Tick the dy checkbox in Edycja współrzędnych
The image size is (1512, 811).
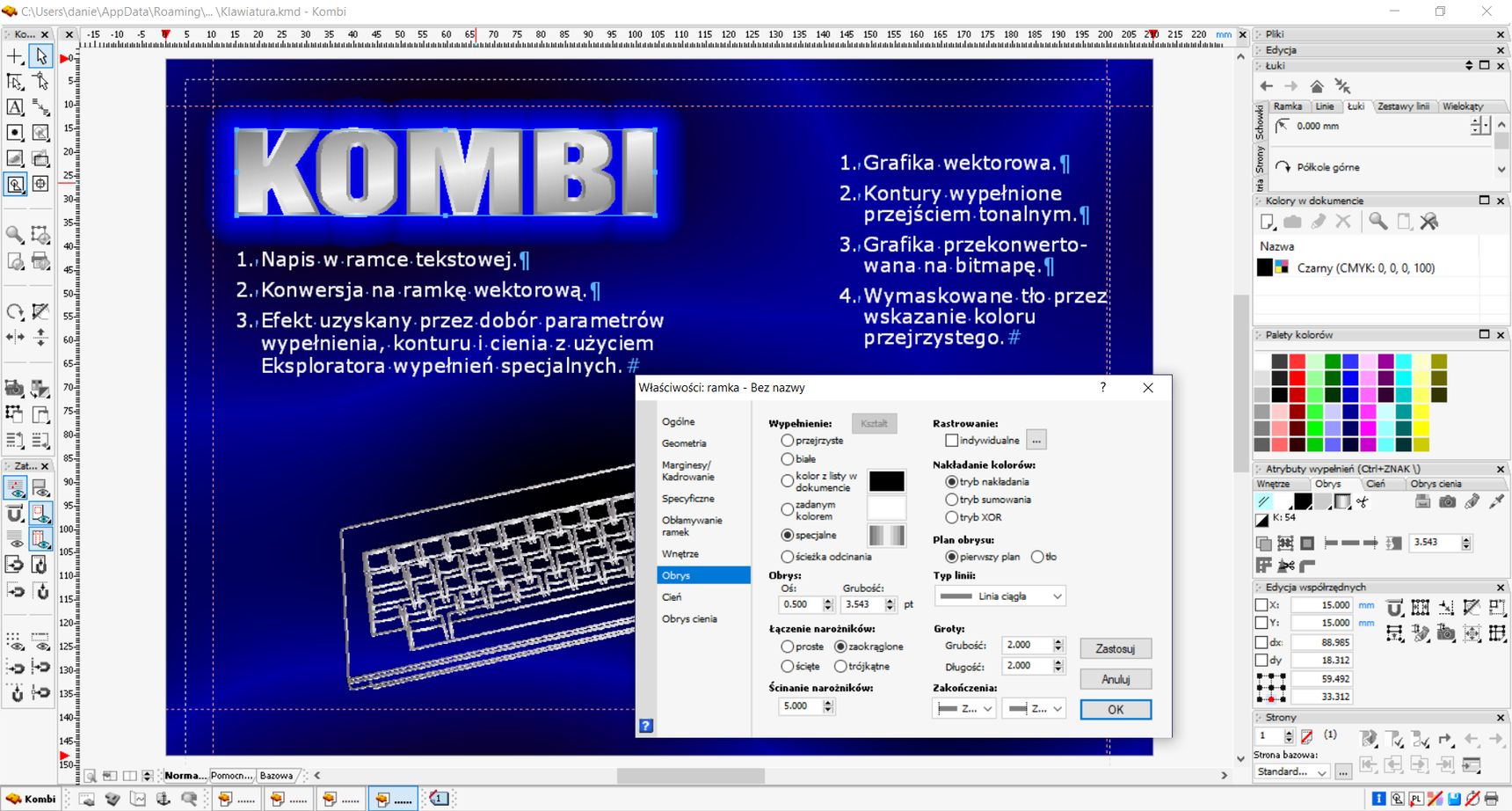click(1261, 660)
